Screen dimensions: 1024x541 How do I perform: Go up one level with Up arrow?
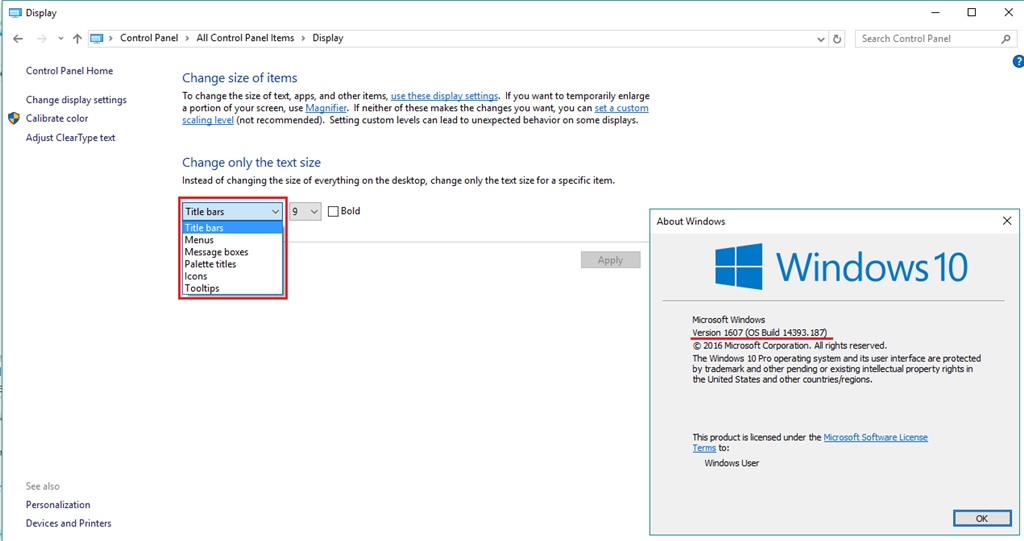(77, 39)
